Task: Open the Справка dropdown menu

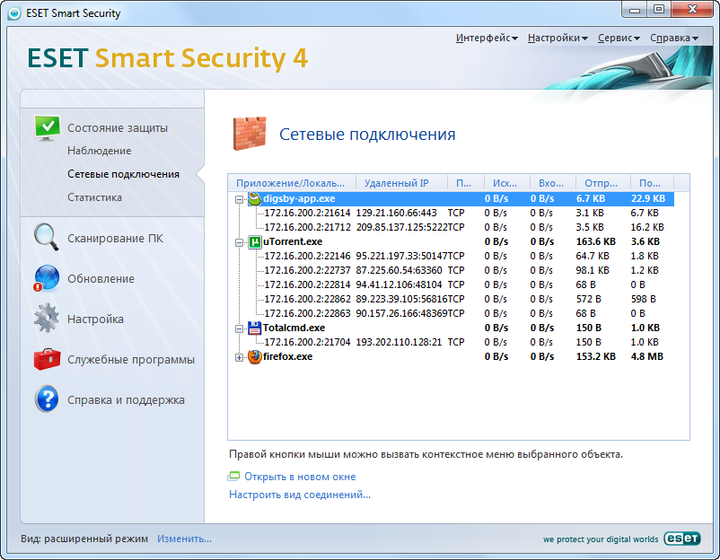Action: click(674, 38)
